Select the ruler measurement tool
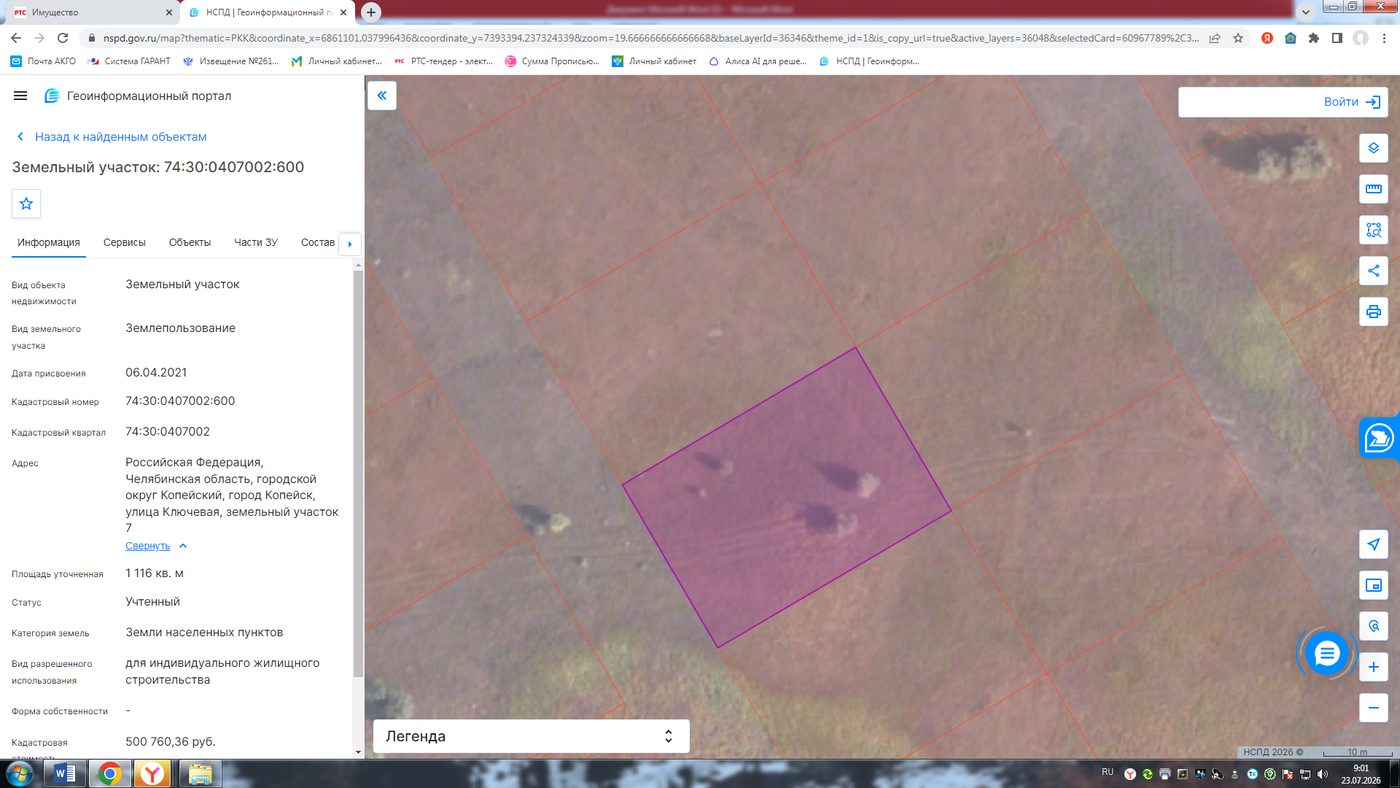The image size is (1400, 788). click(1373, 189)
